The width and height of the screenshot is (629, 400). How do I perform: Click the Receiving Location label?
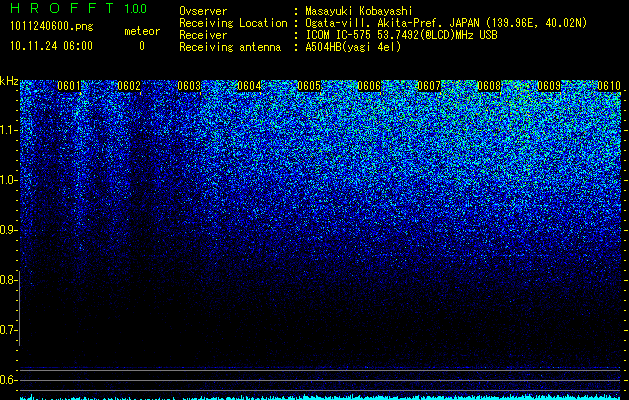click(233, 24)
